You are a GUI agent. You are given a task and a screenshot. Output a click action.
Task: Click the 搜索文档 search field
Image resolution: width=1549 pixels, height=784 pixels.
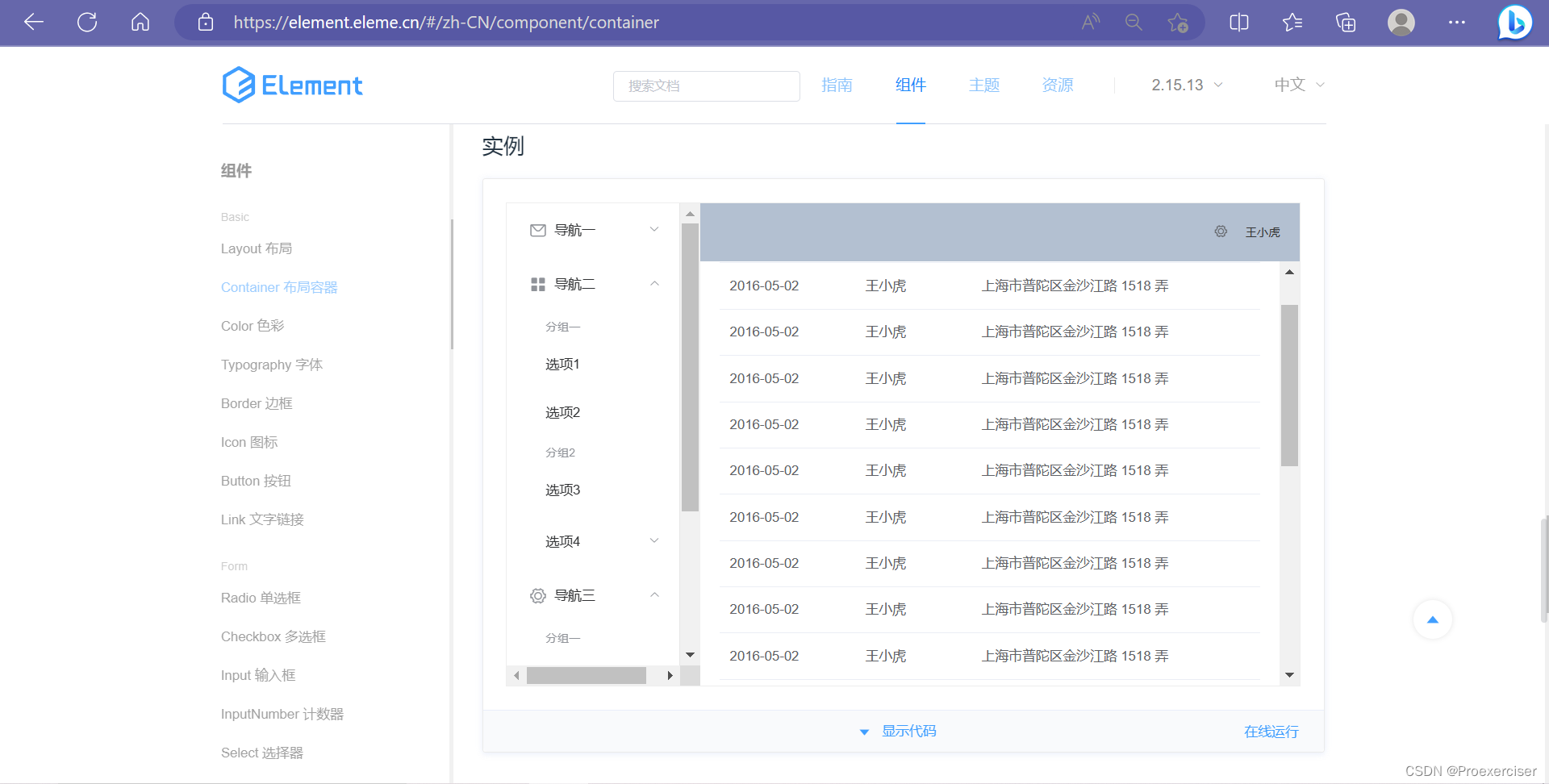tap(707, 85)
